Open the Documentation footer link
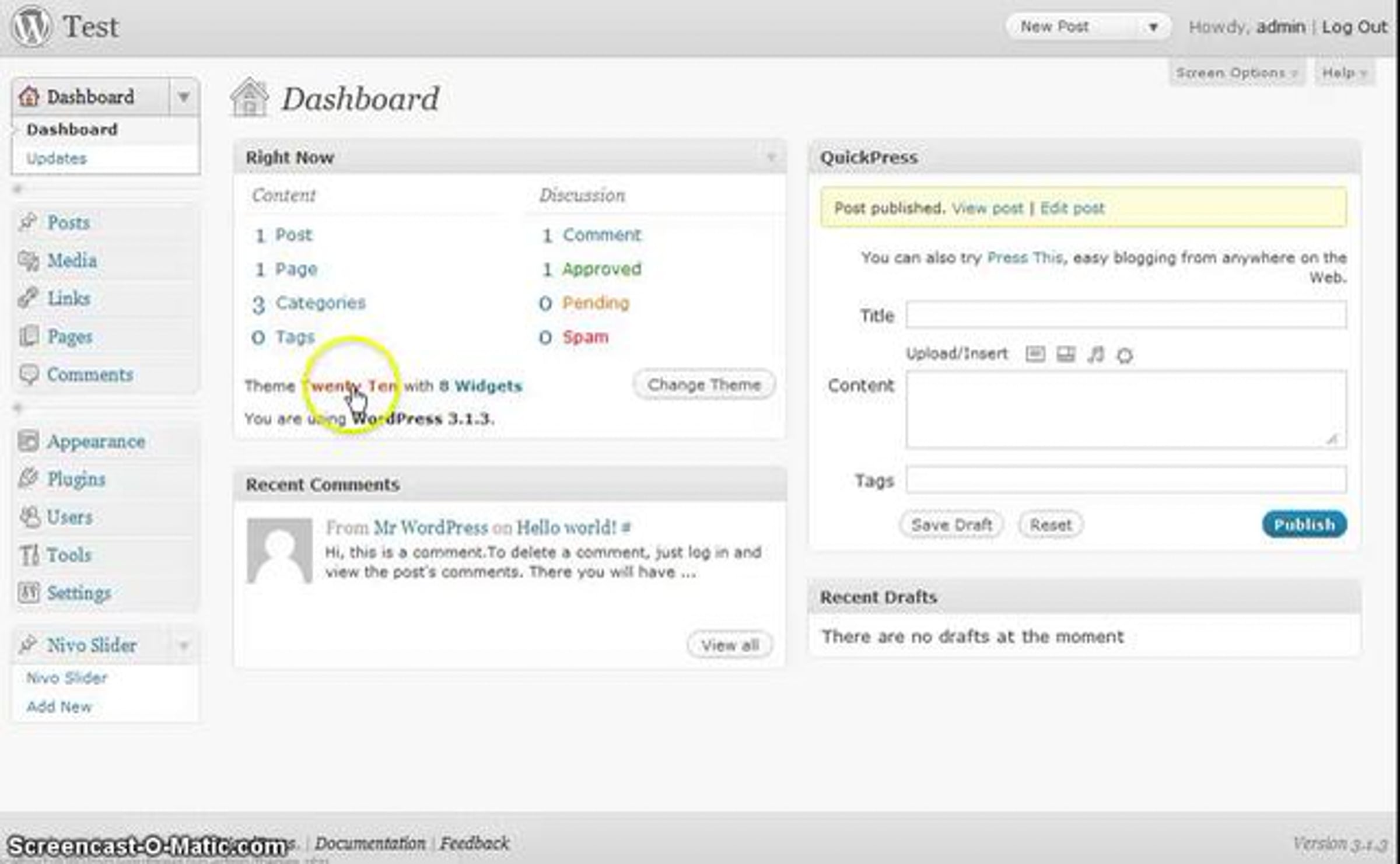The height and width of the screenshot is (864, 1400). (370, 843)
